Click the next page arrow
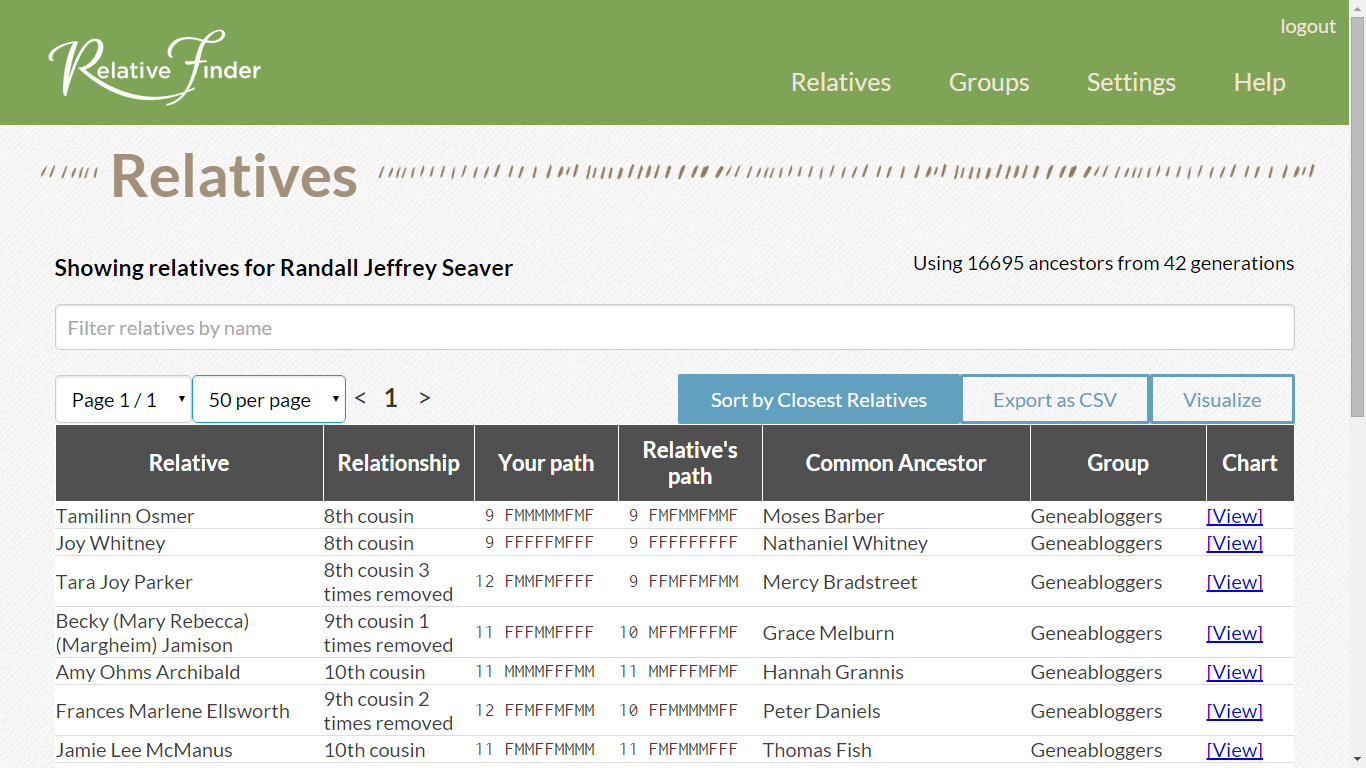Screen dimensions: 1366x768 pyautogui.click(x=424, y=397)
